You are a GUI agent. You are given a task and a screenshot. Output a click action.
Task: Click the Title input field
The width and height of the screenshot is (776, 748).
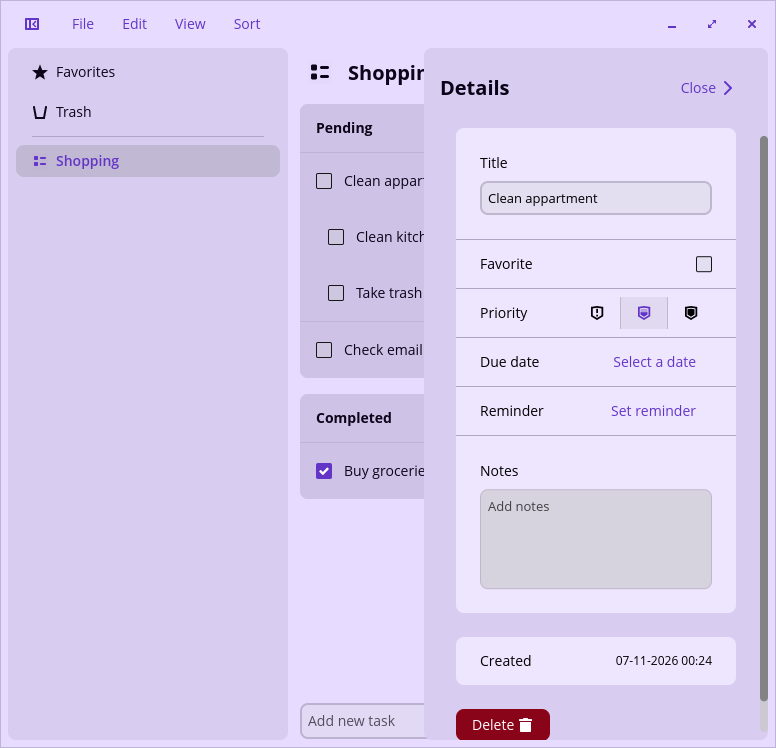pos(596,198)
